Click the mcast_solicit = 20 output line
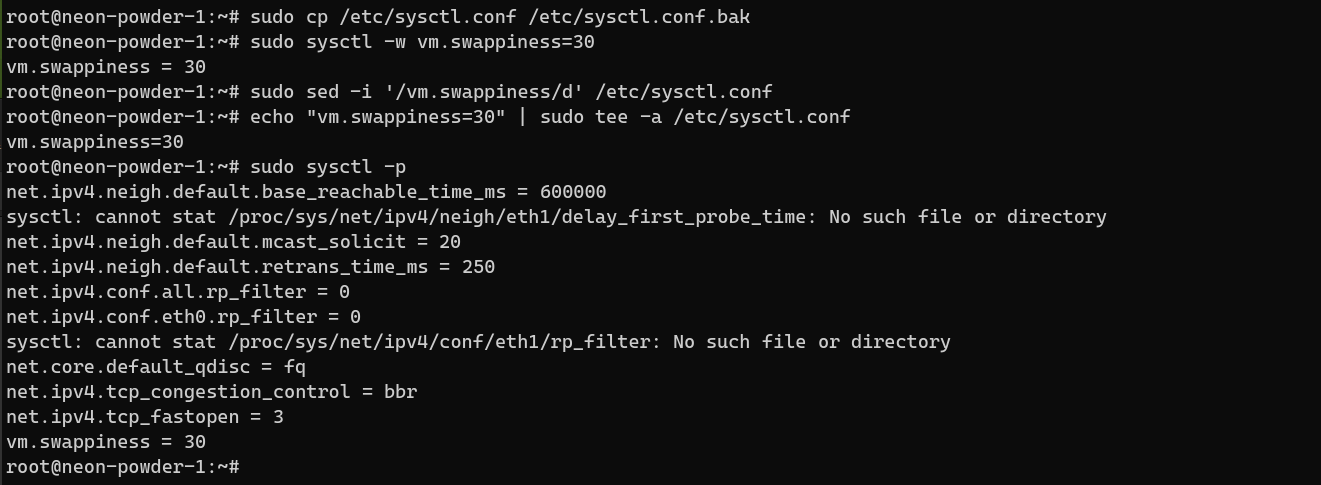This screenshot has width=1321, height=485. 233,242
